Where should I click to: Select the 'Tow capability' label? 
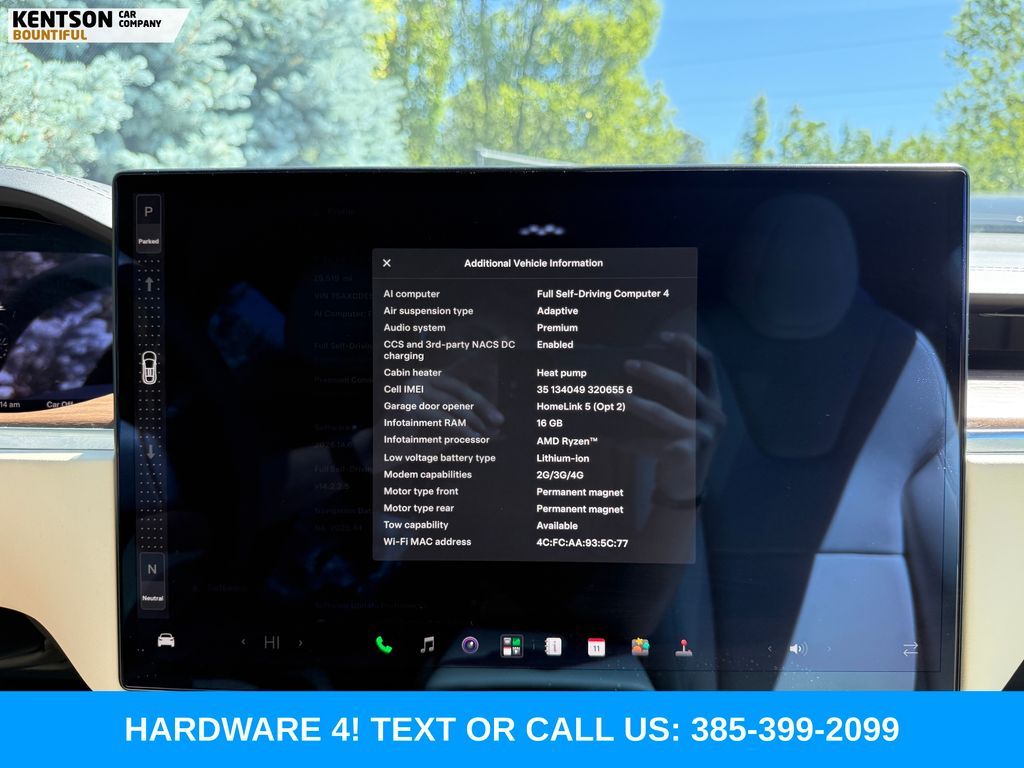(x=416, y=525)
